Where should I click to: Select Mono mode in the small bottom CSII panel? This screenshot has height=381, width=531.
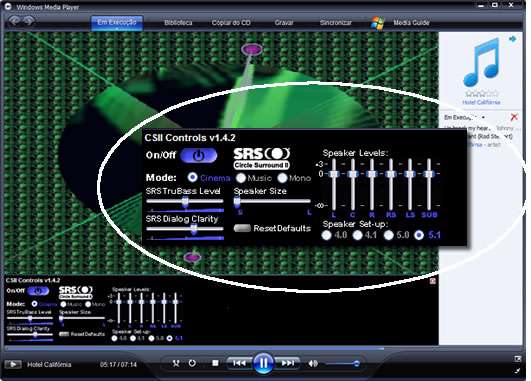click(88, 304)
